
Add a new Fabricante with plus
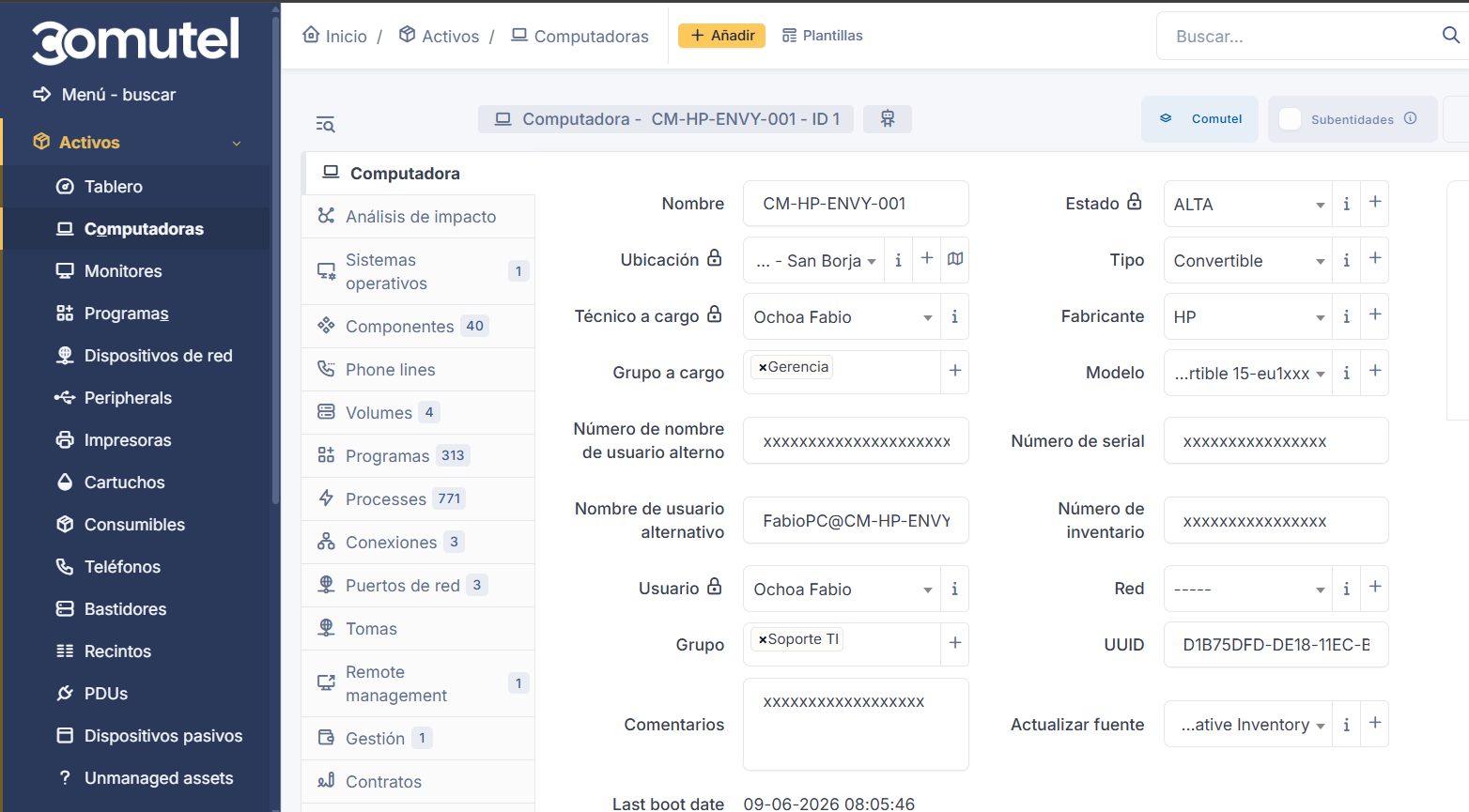(1375, 314)
